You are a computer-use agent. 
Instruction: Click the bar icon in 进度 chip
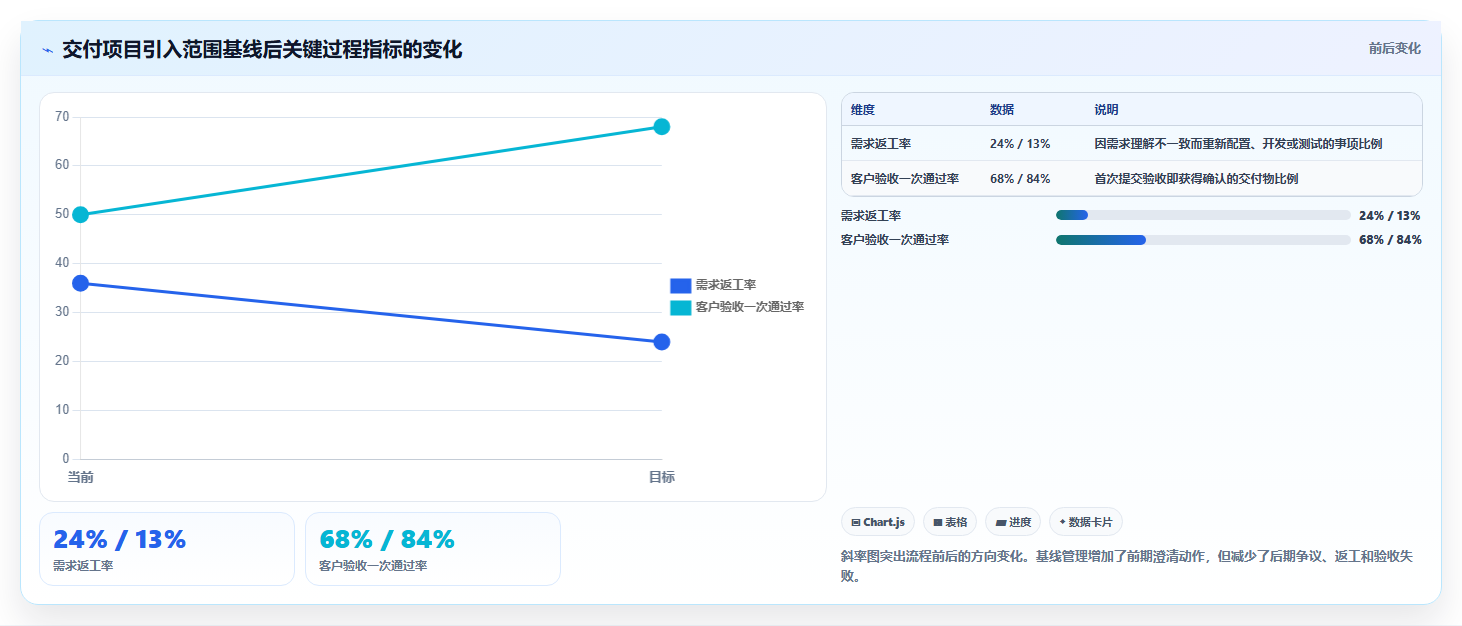(1001, 522)
